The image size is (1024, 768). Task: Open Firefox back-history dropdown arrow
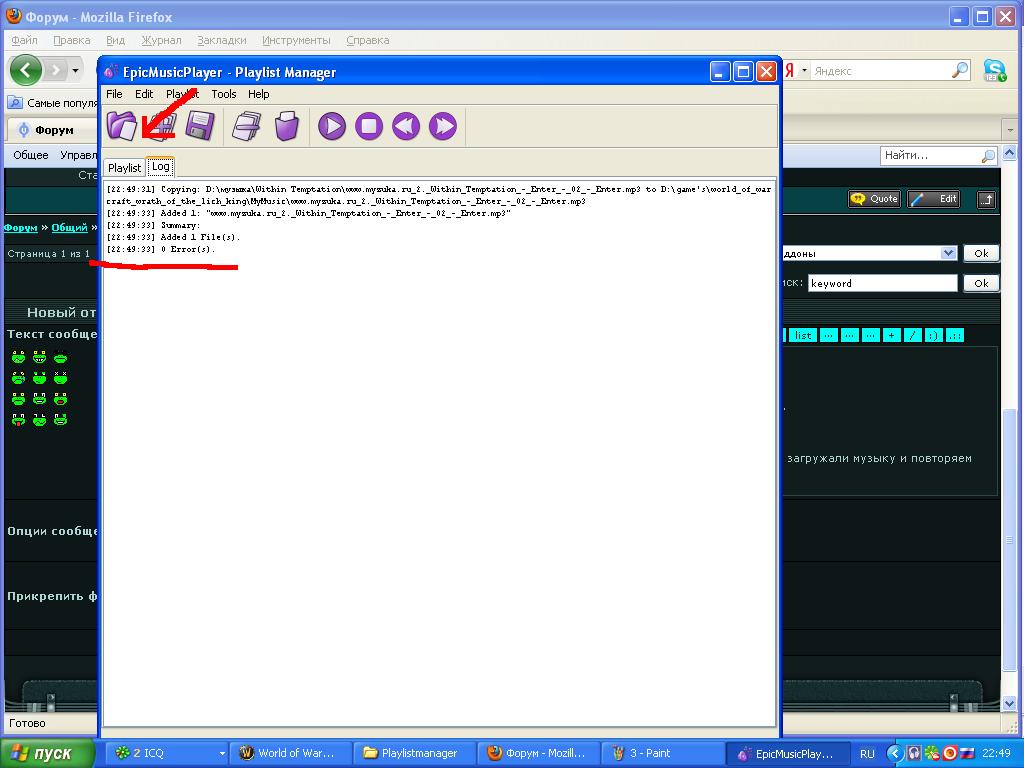[75, 70]
